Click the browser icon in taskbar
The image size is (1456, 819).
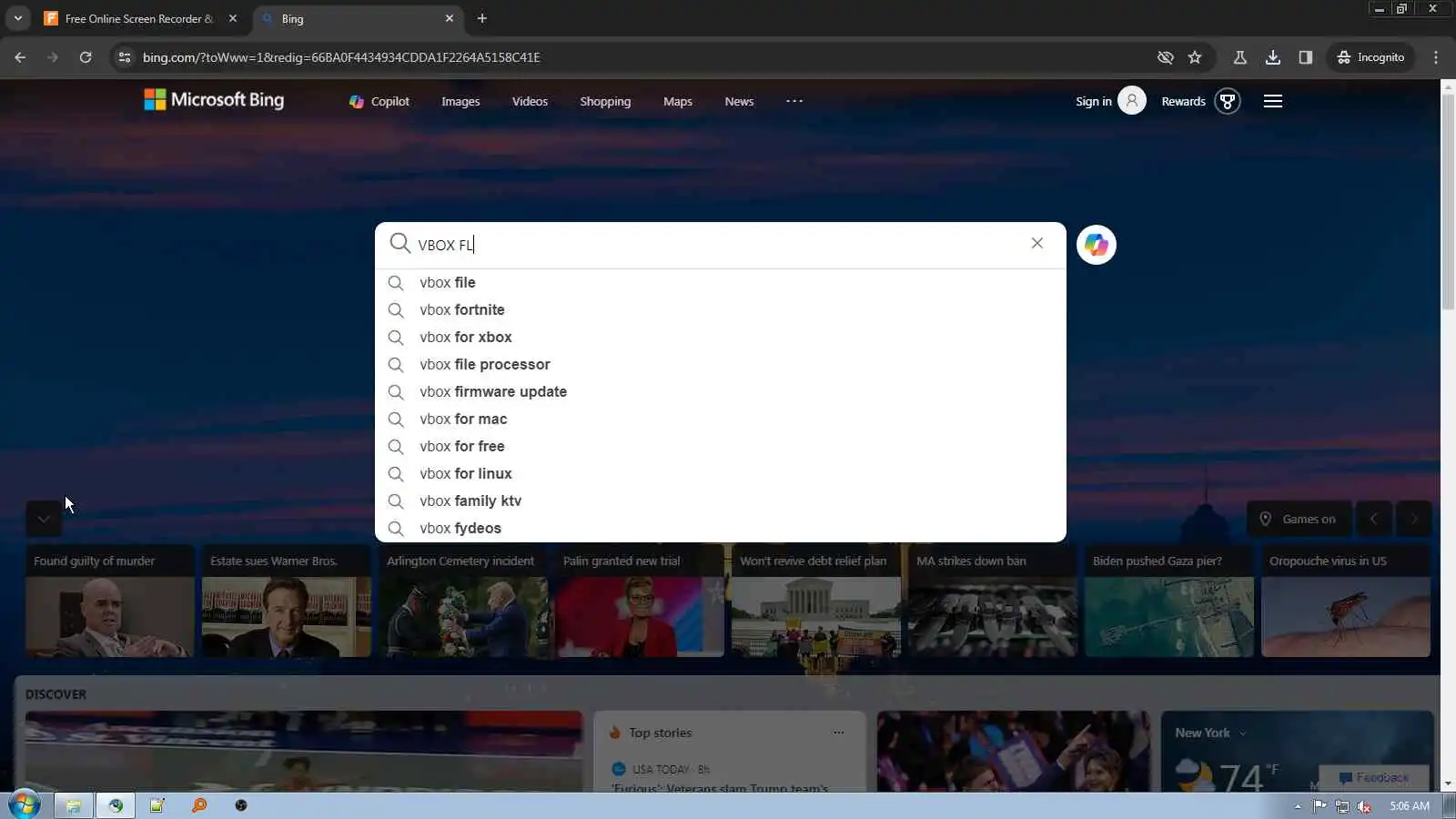tap(116, 805)
